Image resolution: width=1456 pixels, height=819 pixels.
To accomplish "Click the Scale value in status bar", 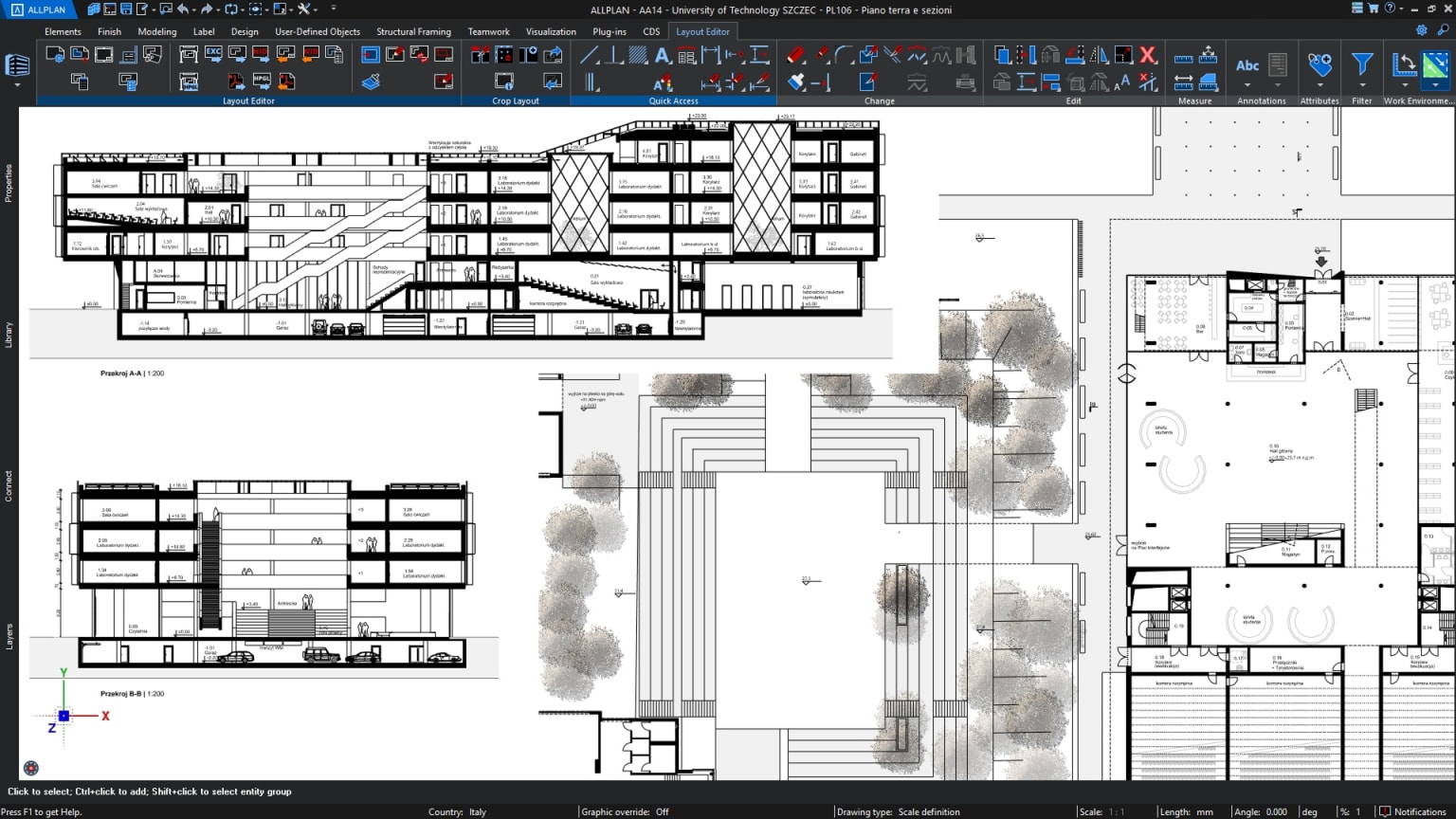I will pyautogui.click(x=1116, y=811).
